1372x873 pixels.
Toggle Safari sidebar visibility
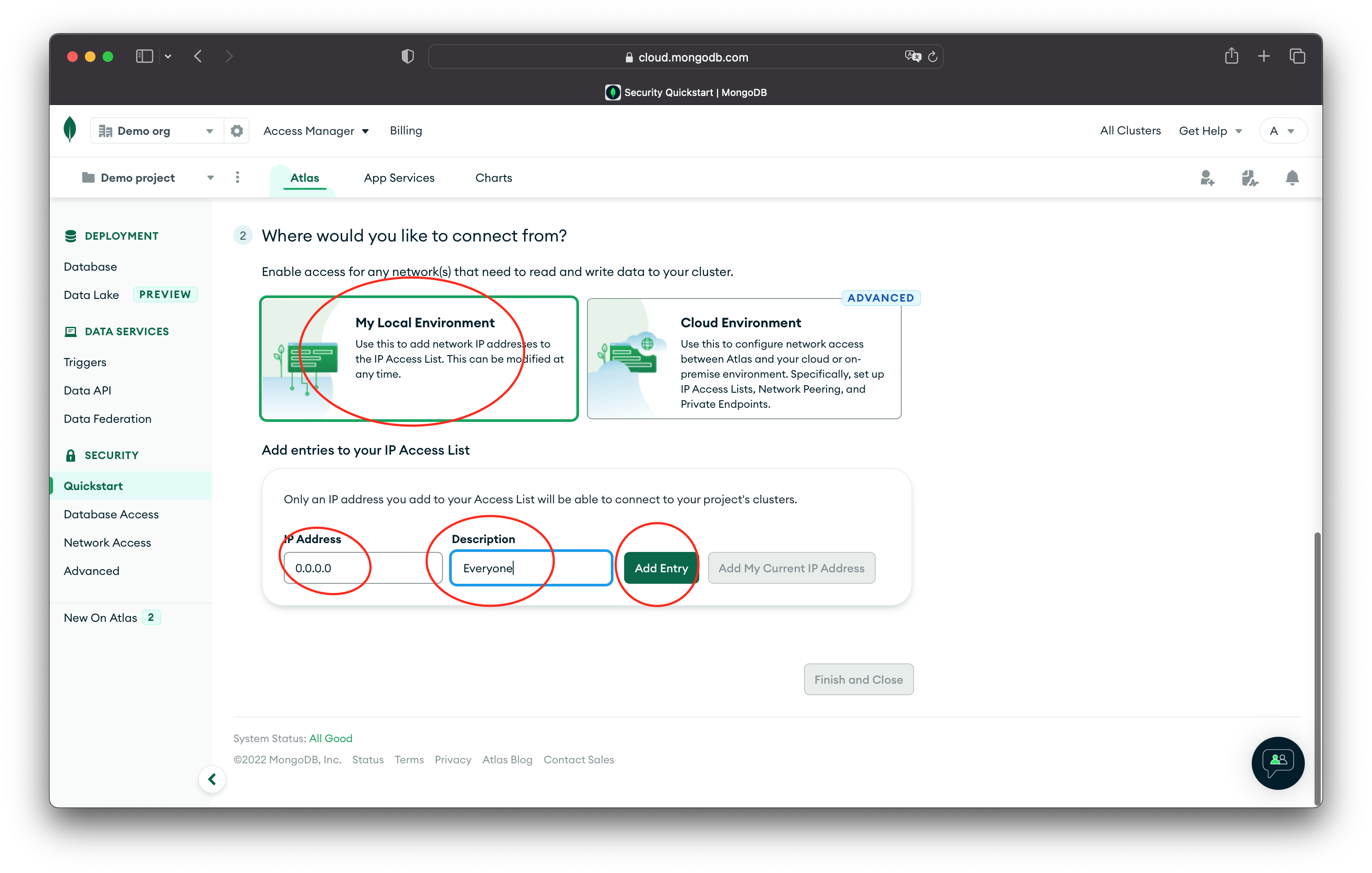144,57
